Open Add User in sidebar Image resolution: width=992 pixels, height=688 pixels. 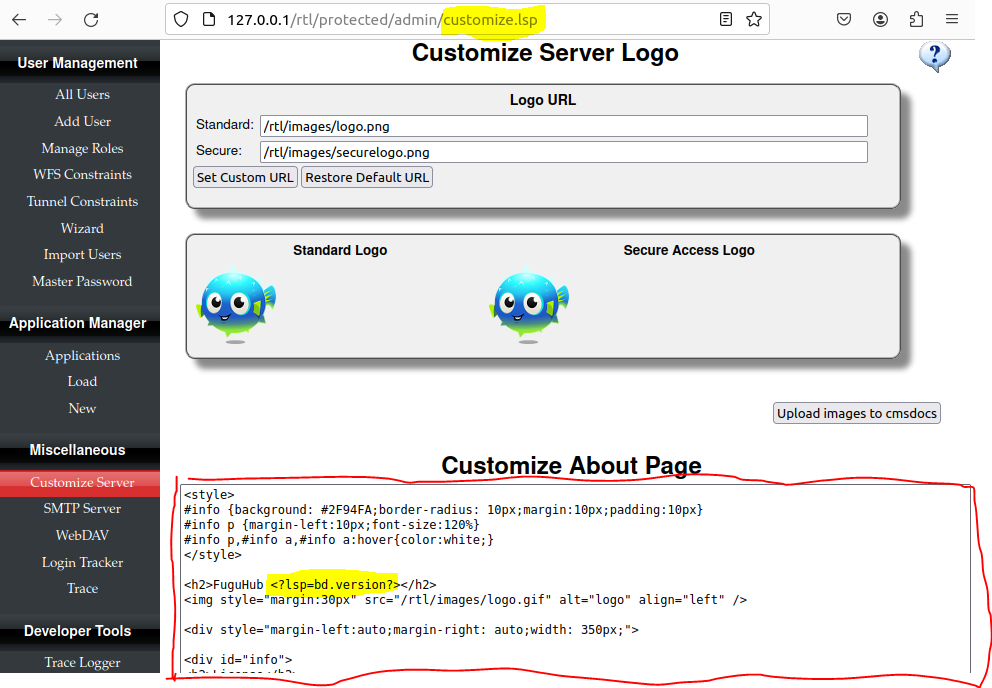click(x=82, y=122)
